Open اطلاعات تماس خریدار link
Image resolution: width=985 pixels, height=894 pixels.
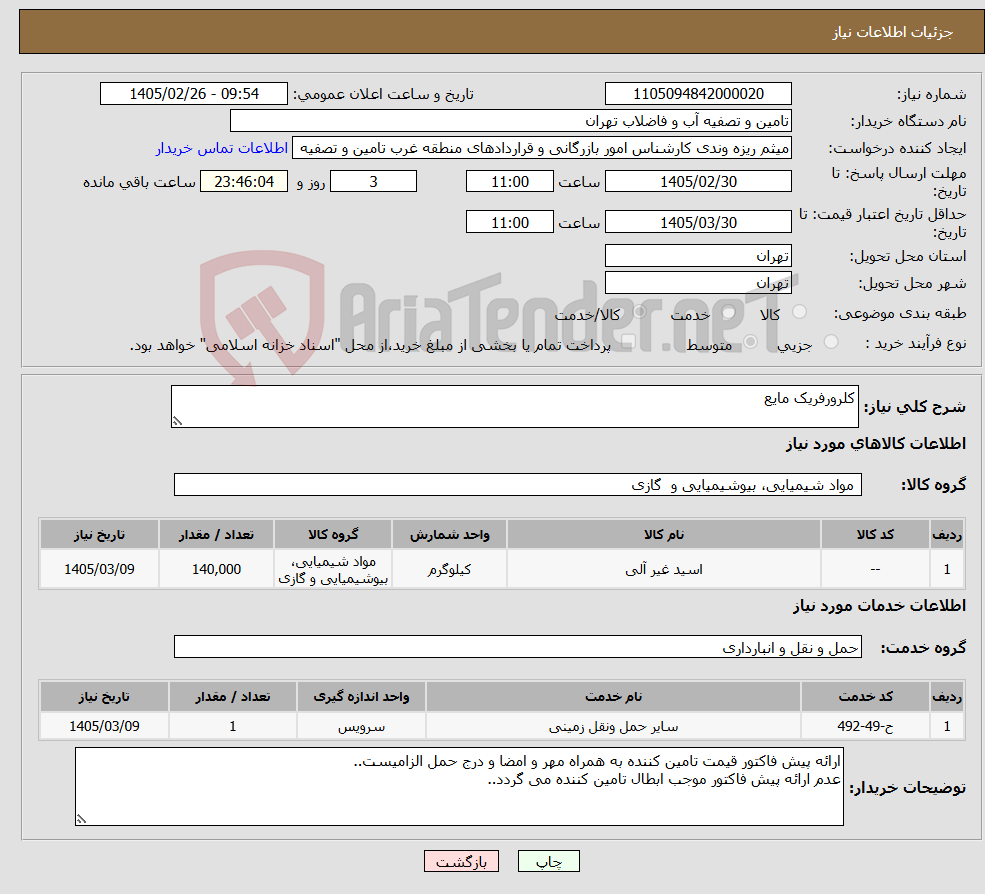[x=222, y=148]
